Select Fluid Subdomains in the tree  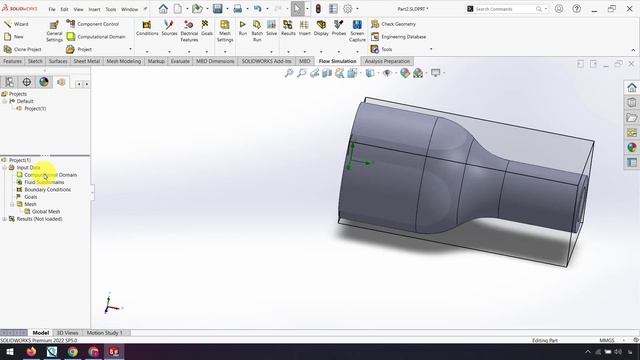point(40,182)
